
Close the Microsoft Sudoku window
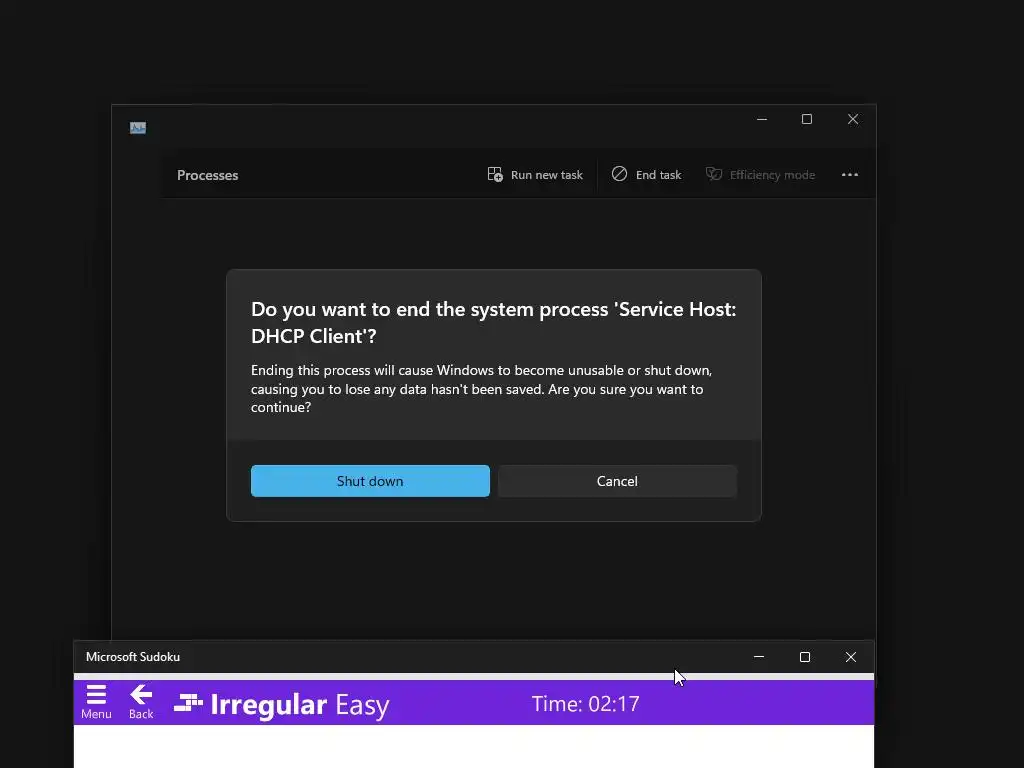pyautogui.click(x=851, y=657)
